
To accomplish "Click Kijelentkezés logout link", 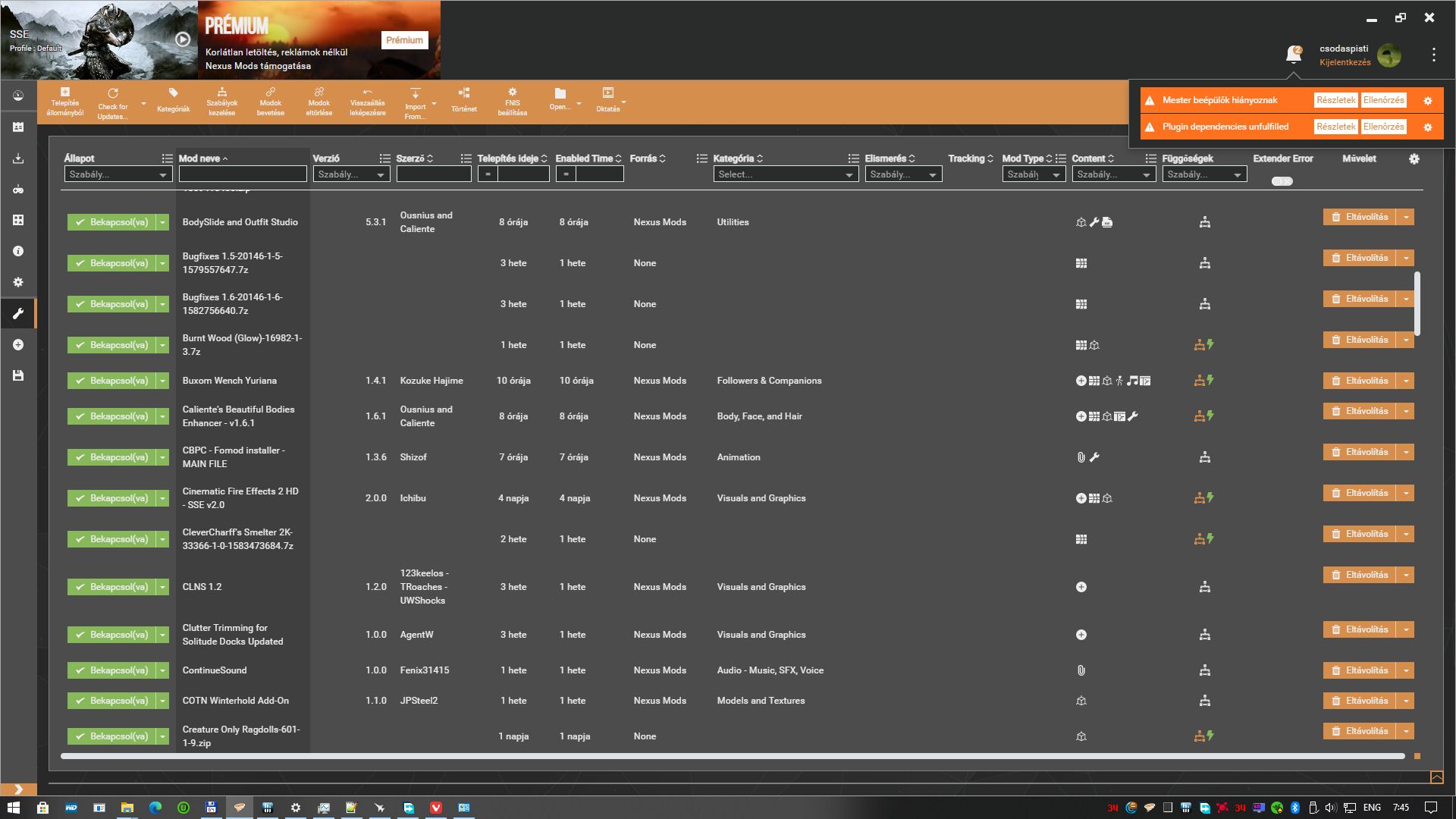I will point(1345,62).
